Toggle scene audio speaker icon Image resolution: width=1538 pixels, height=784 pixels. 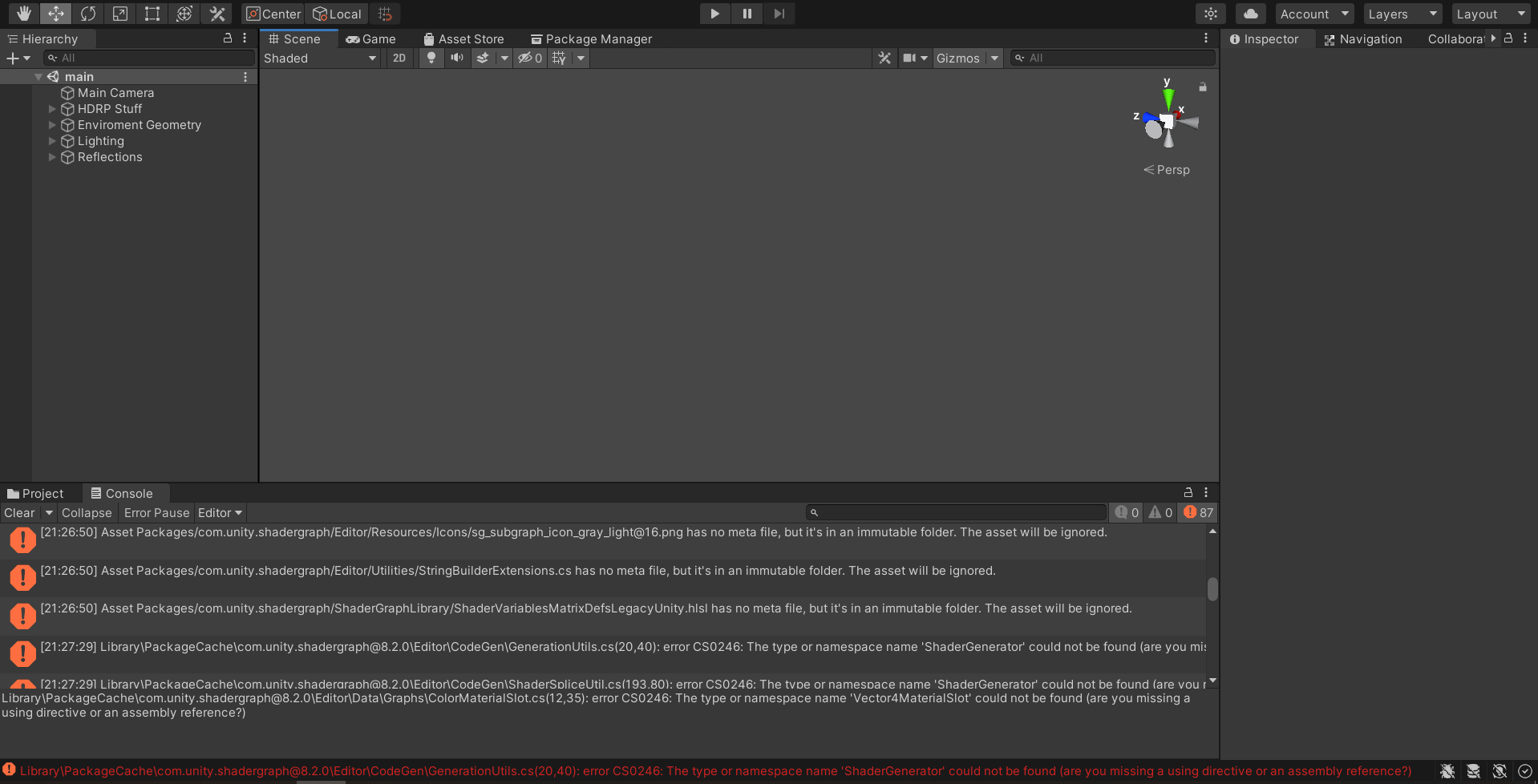[x=457, y=58]
